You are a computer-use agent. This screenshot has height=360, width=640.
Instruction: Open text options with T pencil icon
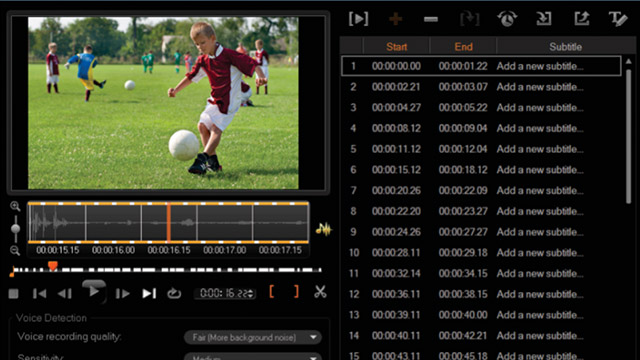[618, 19]
